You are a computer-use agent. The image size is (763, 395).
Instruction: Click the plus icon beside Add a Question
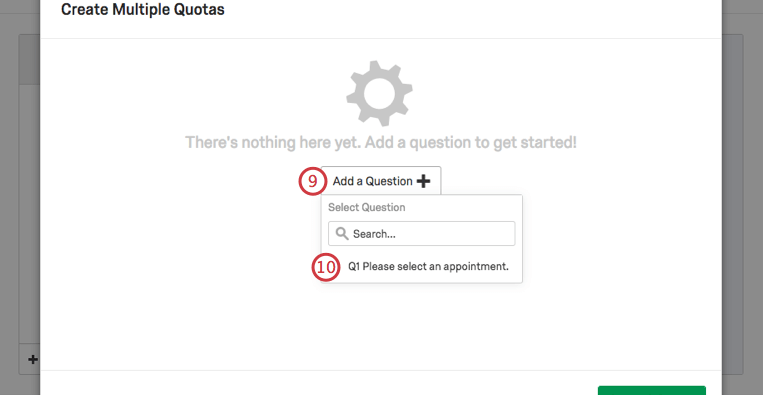coord(423,181)
